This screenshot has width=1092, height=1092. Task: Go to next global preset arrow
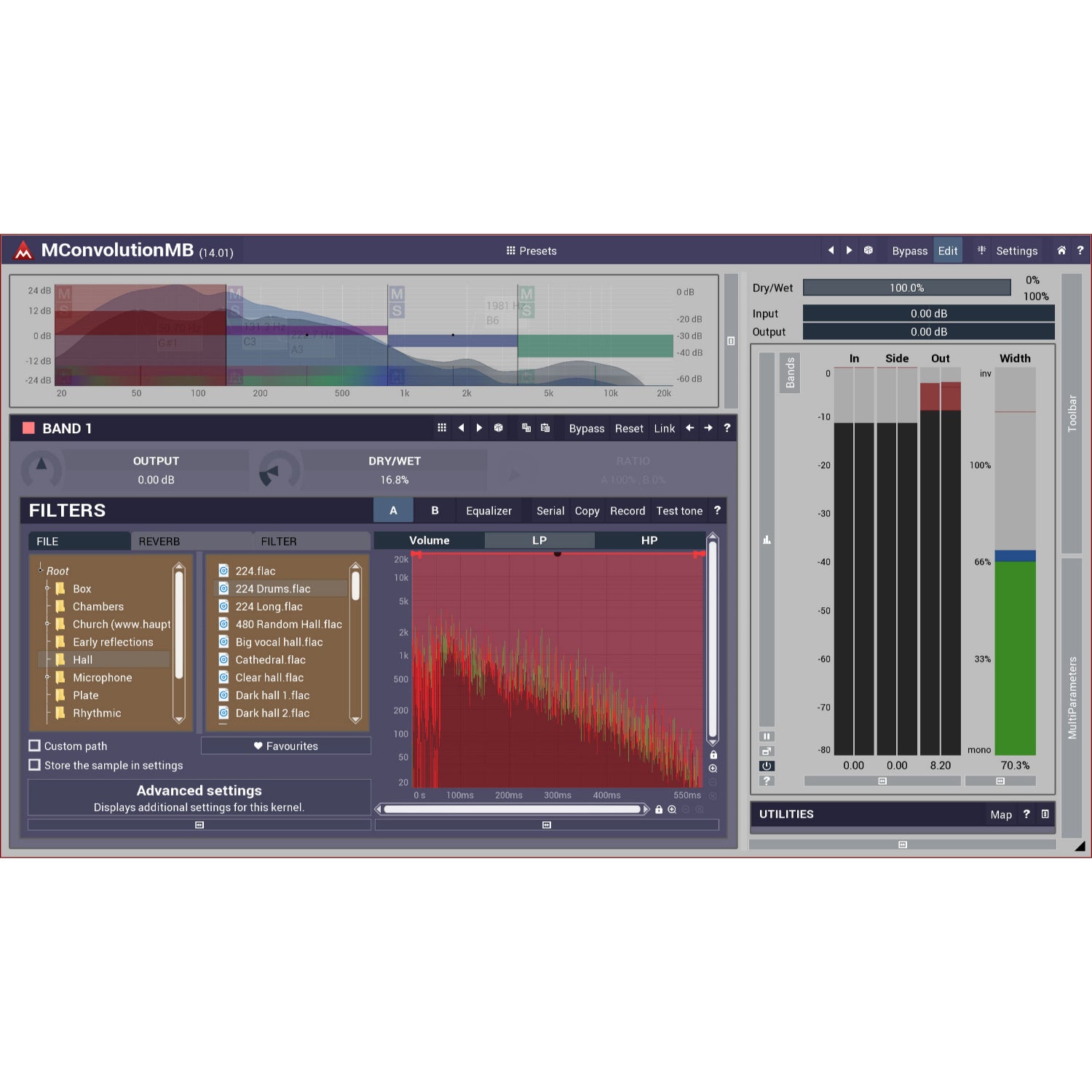click(x=849, y=250)
